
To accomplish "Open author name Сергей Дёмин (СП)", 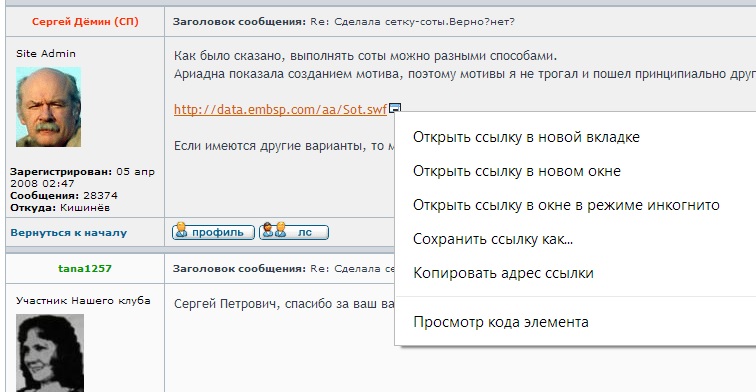I will coord(85,22).
